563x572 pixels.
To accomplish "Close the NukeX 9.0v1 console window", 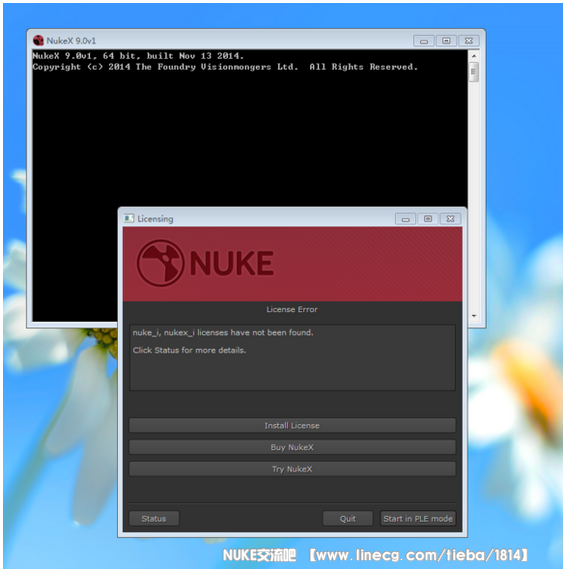I will pos(468,41).
